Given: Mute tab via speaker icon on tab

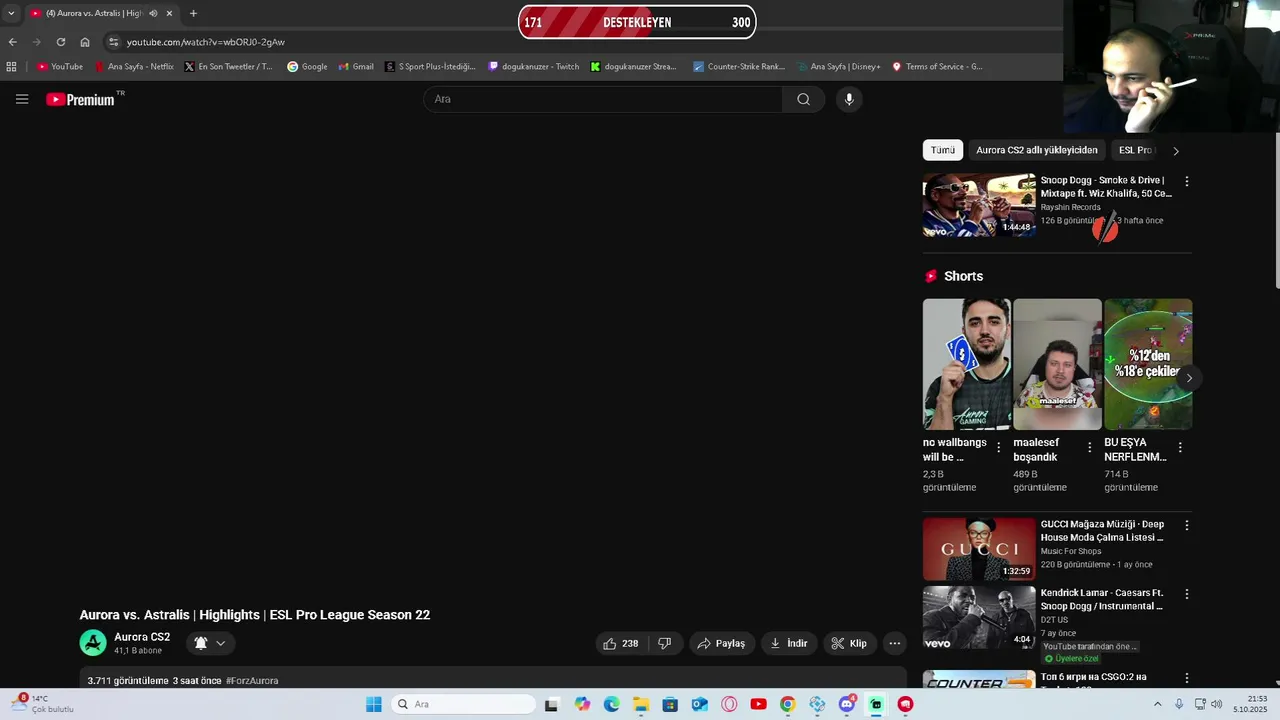Looking at the screenshot, I should [x=153, y=13].
